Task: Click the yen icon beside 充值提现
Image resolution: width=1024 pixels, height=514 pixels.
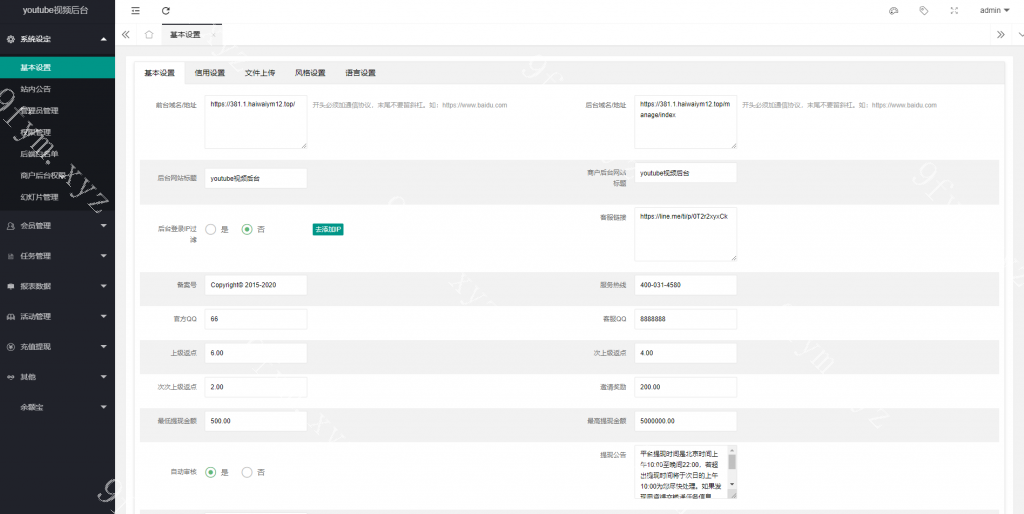Action: 10,347
